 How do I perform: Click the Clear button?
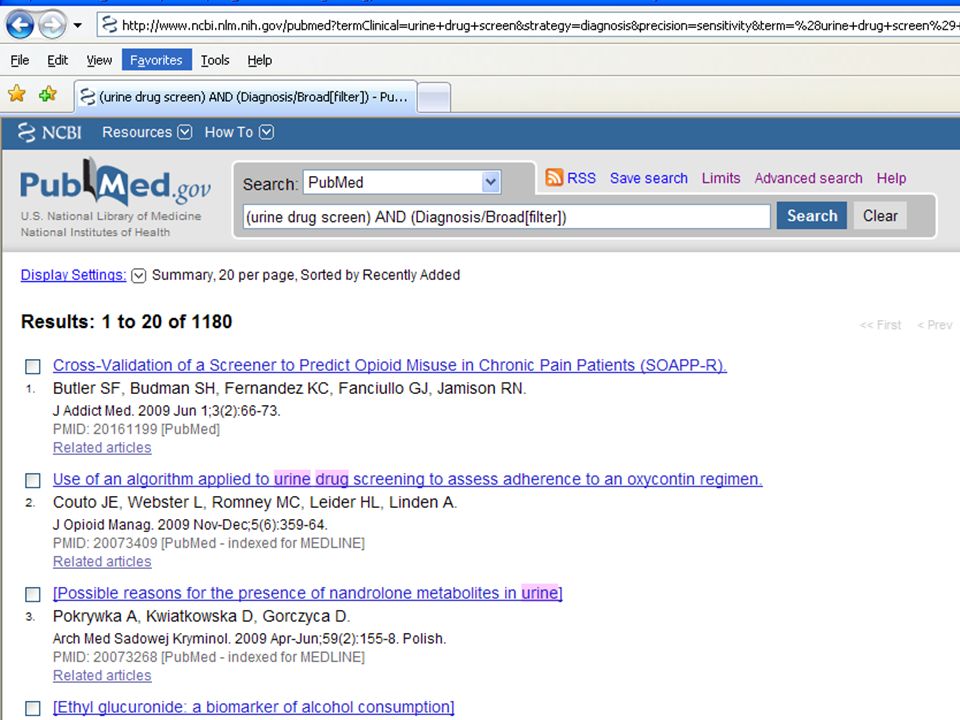[880, 216]
